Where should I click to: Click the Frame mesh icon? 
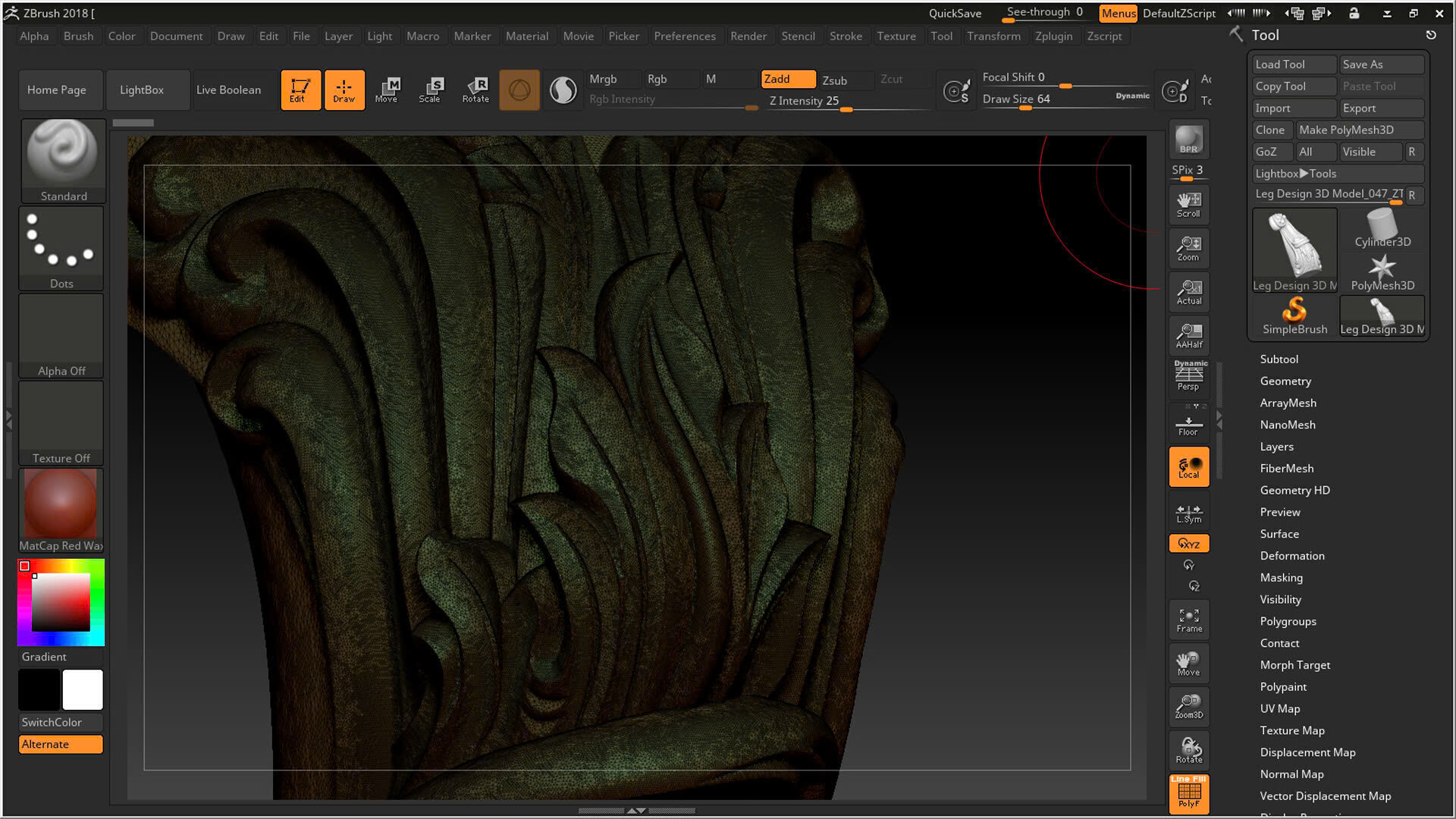1188,619
